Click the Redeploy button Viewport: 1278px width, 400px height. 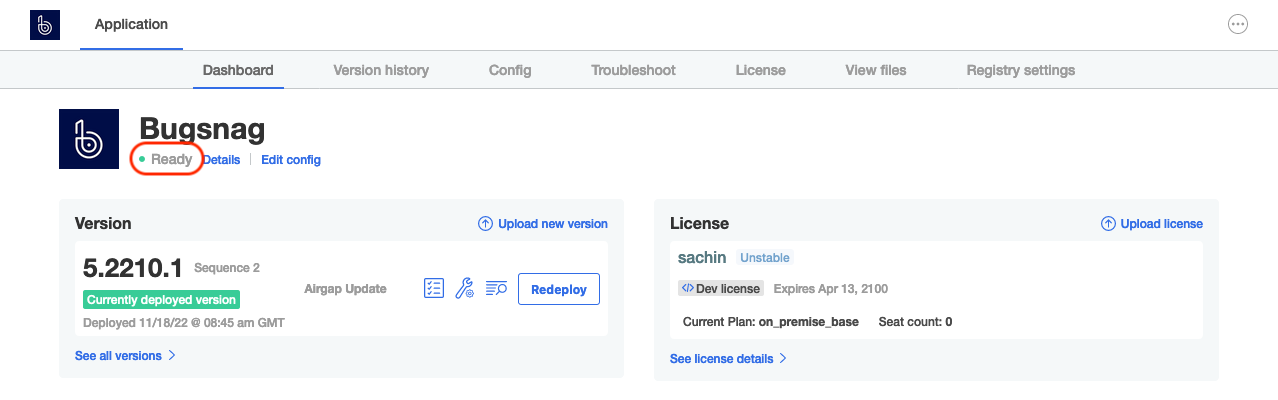tap(559, 289)
